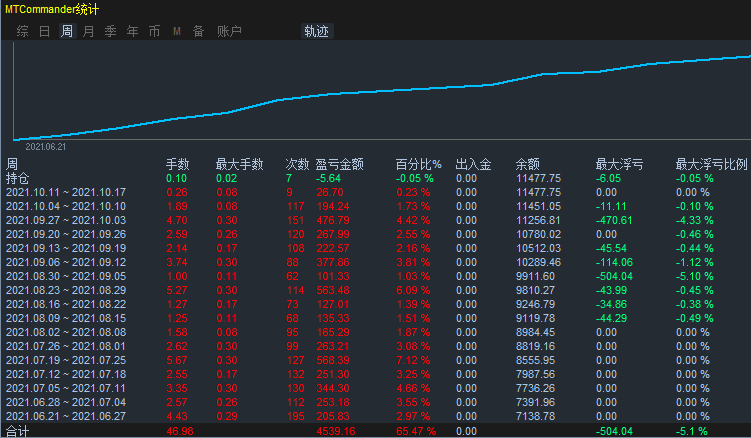Click profit amount 563.48
Screen dimensions: 751x438
pyautogui.click(x=333, y=290)
